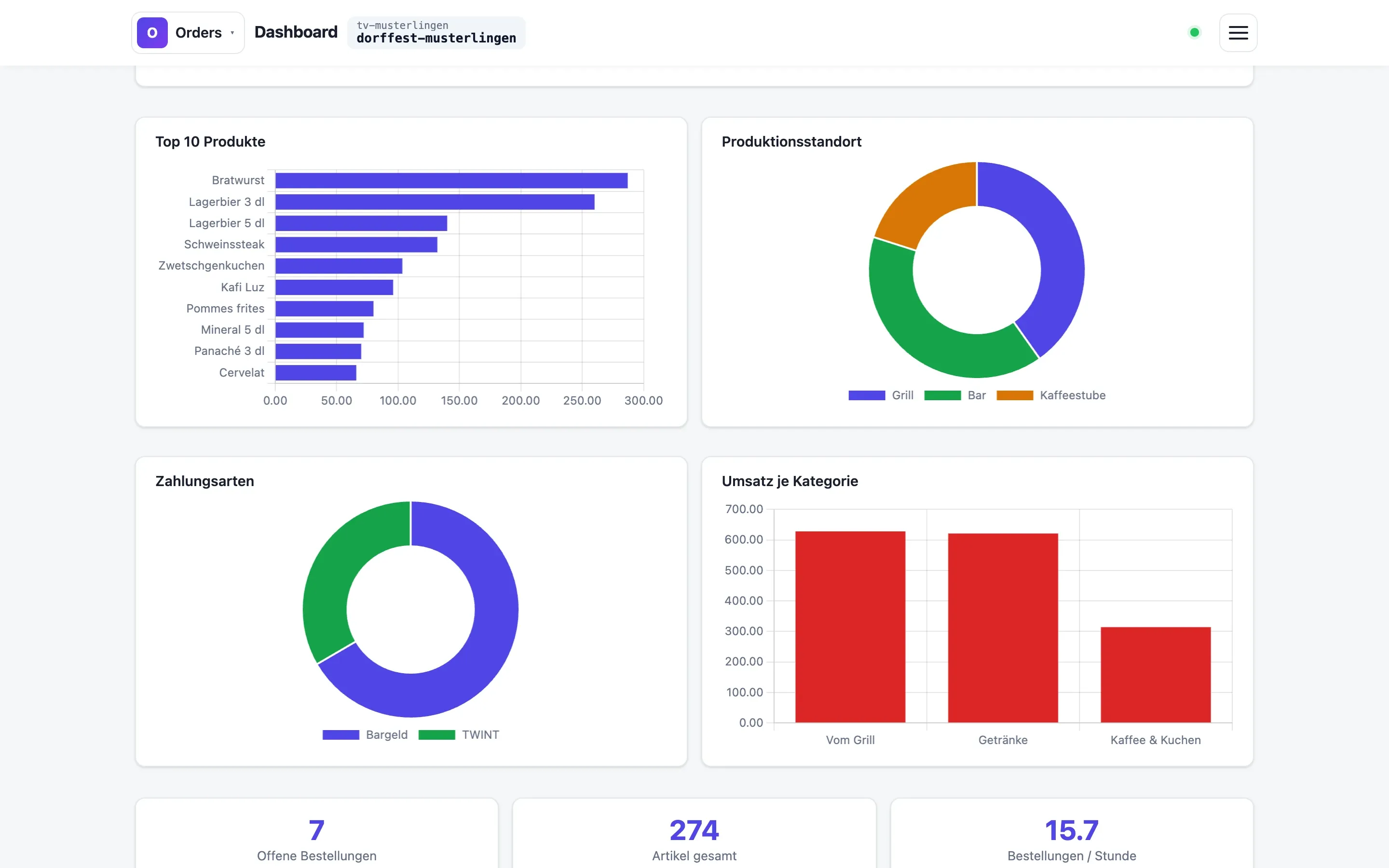
Task: Open the hamburger menu button
Action: coord(1238,33)
